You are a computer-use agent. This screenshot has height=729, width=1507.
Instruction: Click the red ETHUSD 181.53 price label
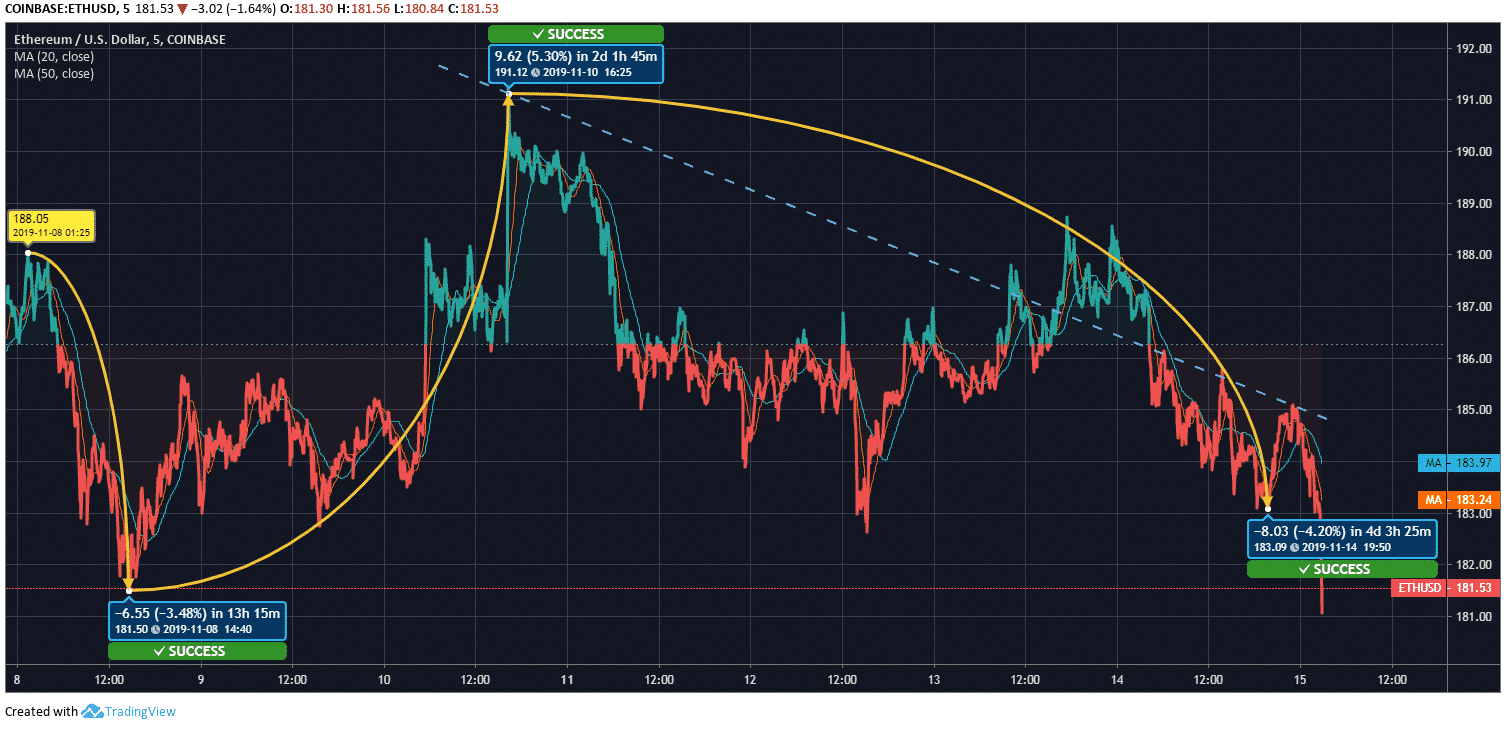[1446, 588]
